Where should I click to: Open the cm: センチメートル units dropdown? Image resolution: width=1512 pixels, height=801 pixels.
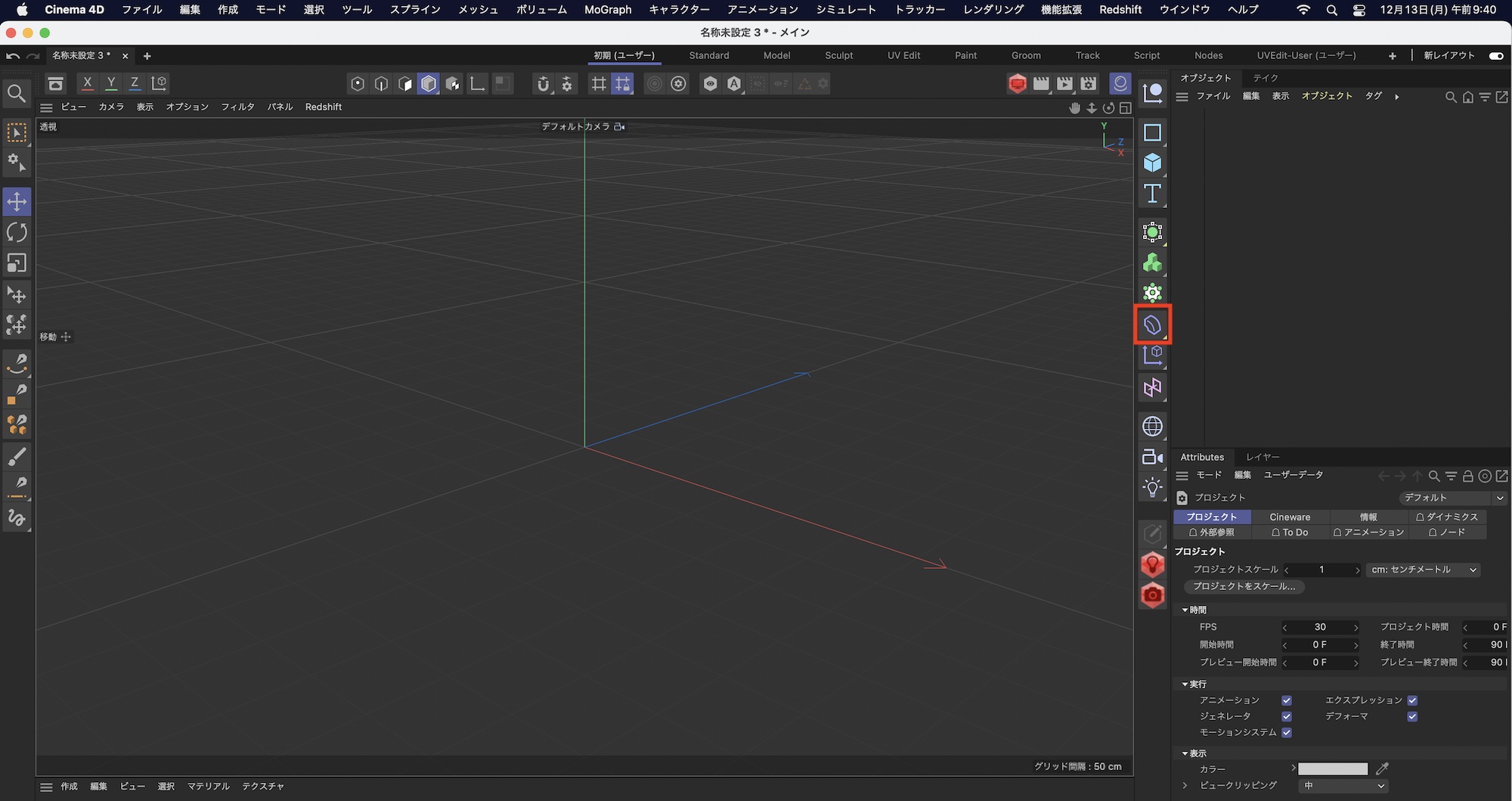[x=1422, y=570]
